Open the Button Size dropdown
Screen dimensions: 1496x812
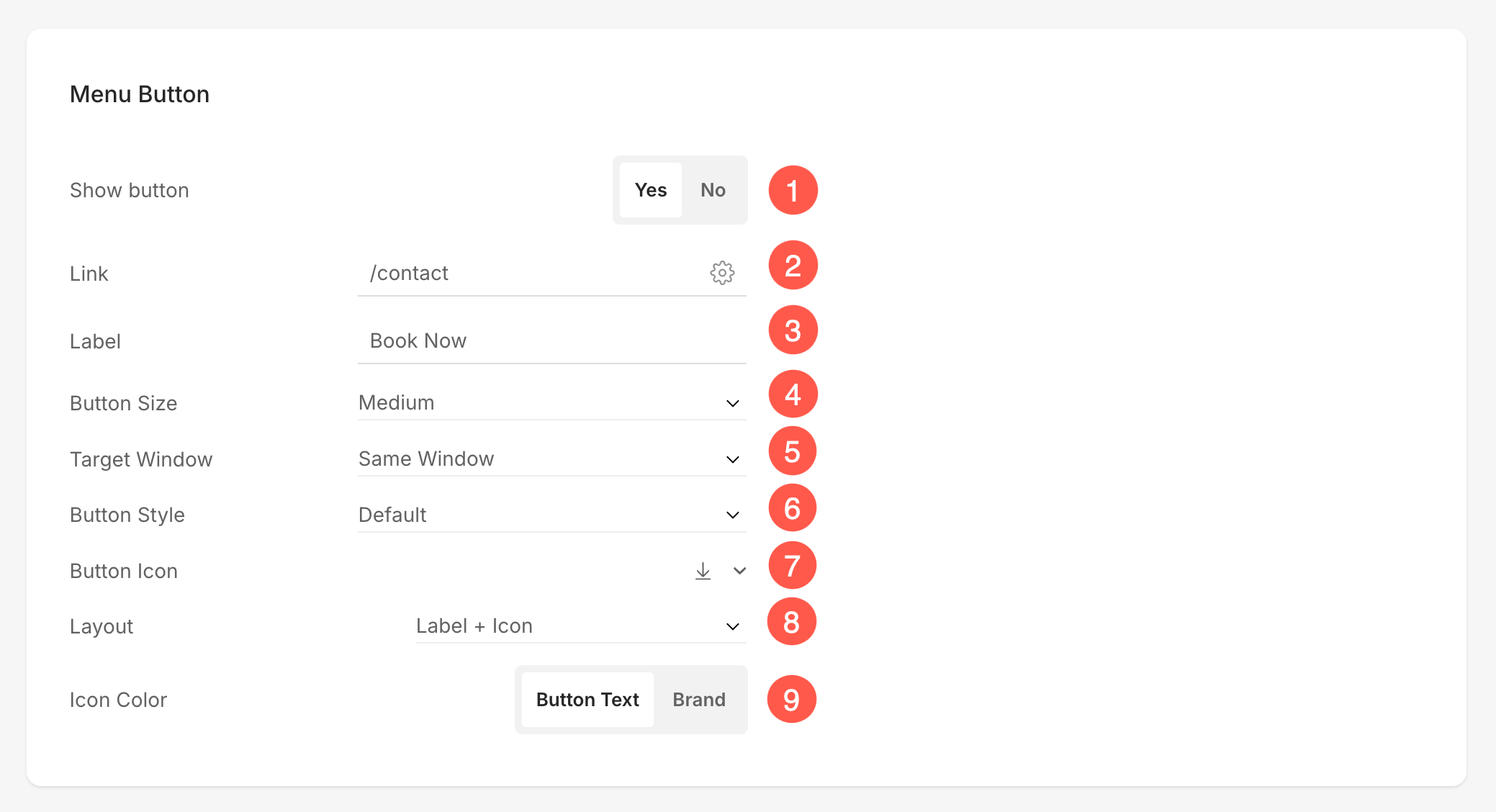coord(551,403)
